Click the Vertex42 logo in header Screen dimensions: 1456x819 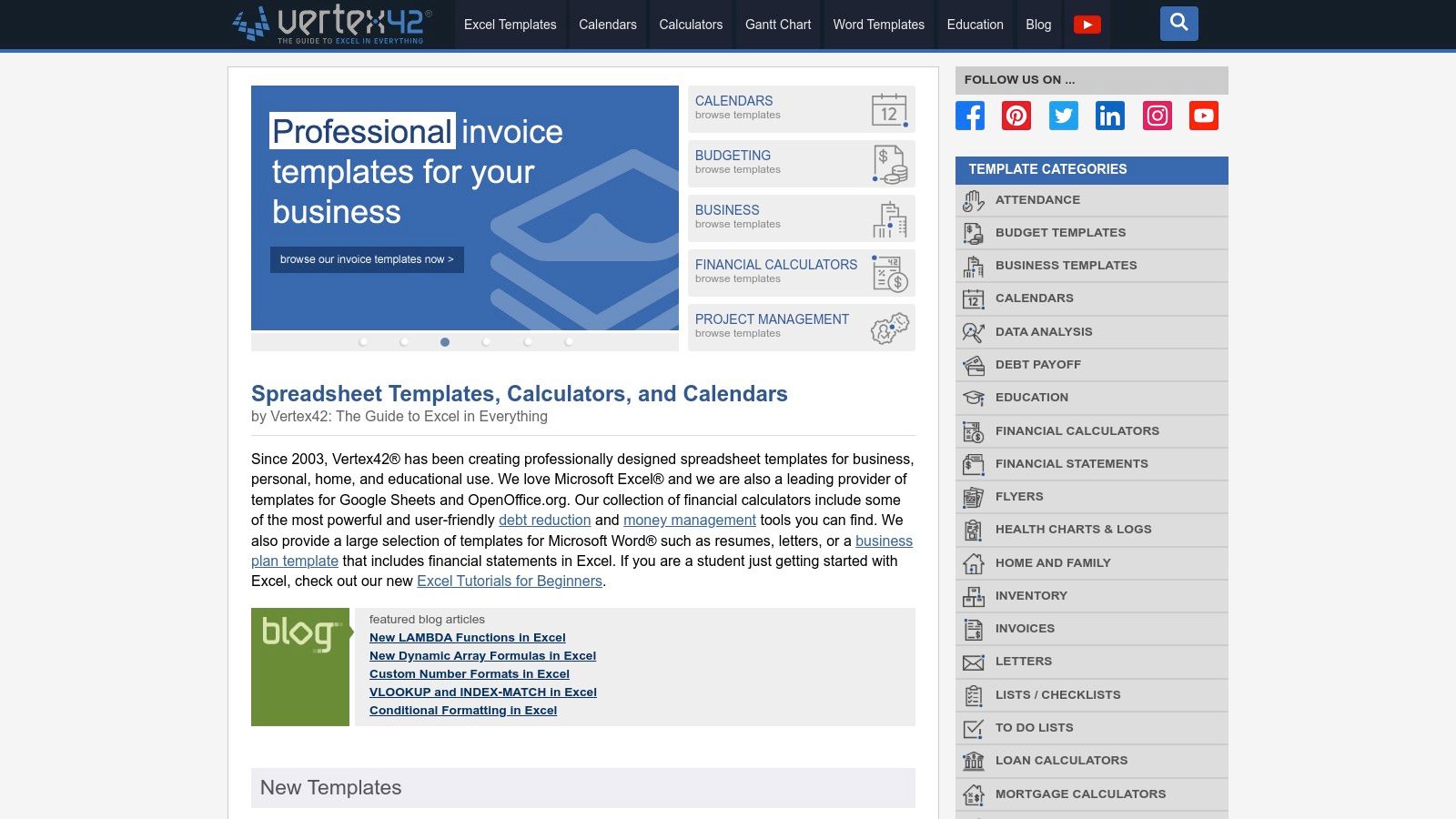point(332,24)
